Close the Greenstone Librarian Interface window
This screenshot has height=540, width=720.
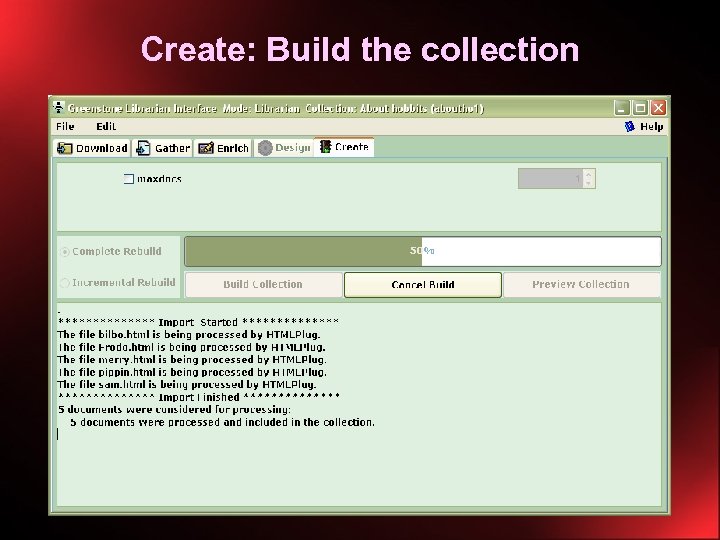tap(658, 108)
